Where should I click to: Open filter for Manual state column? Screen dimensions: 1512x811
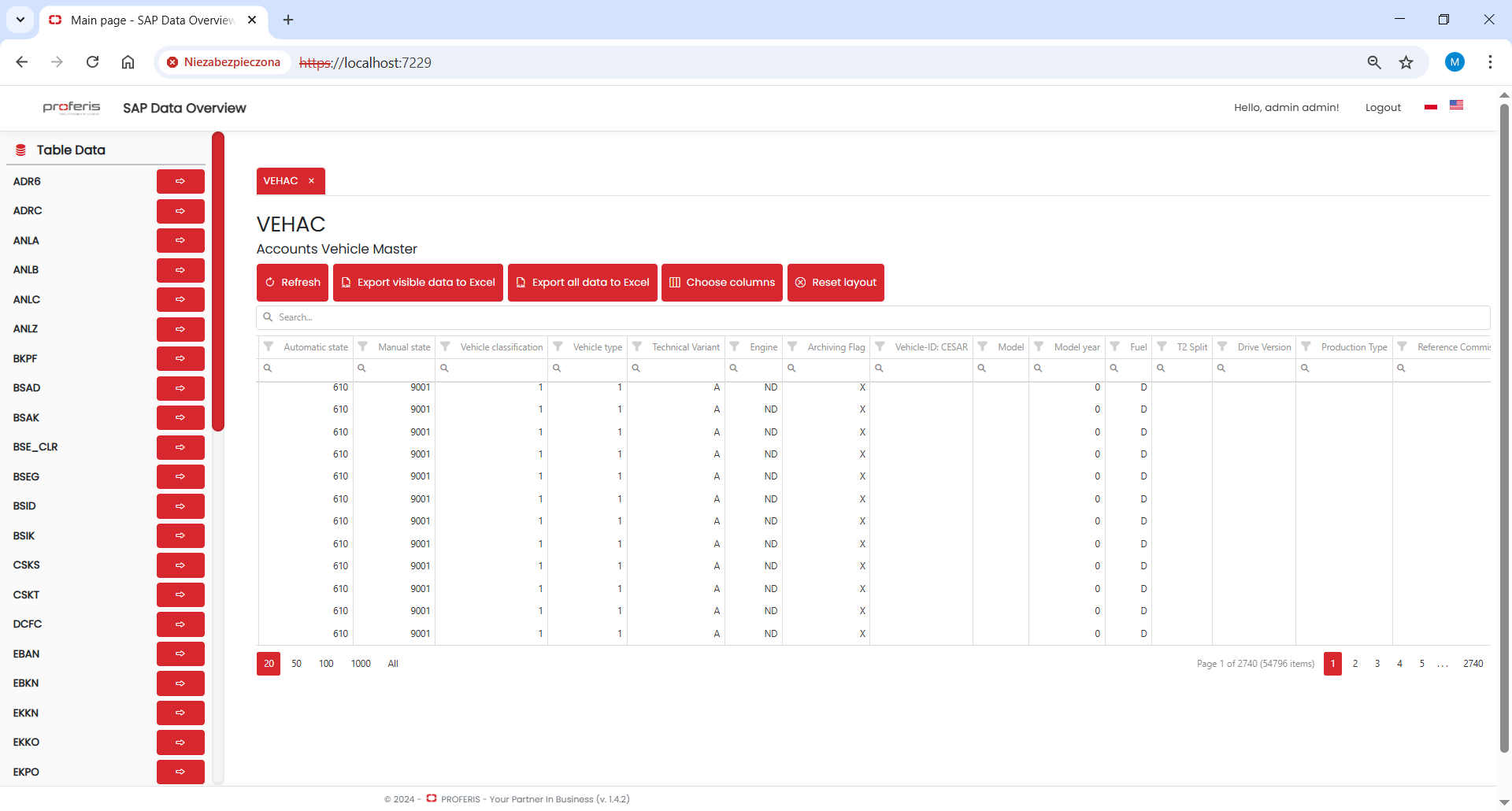click(363, 346)
